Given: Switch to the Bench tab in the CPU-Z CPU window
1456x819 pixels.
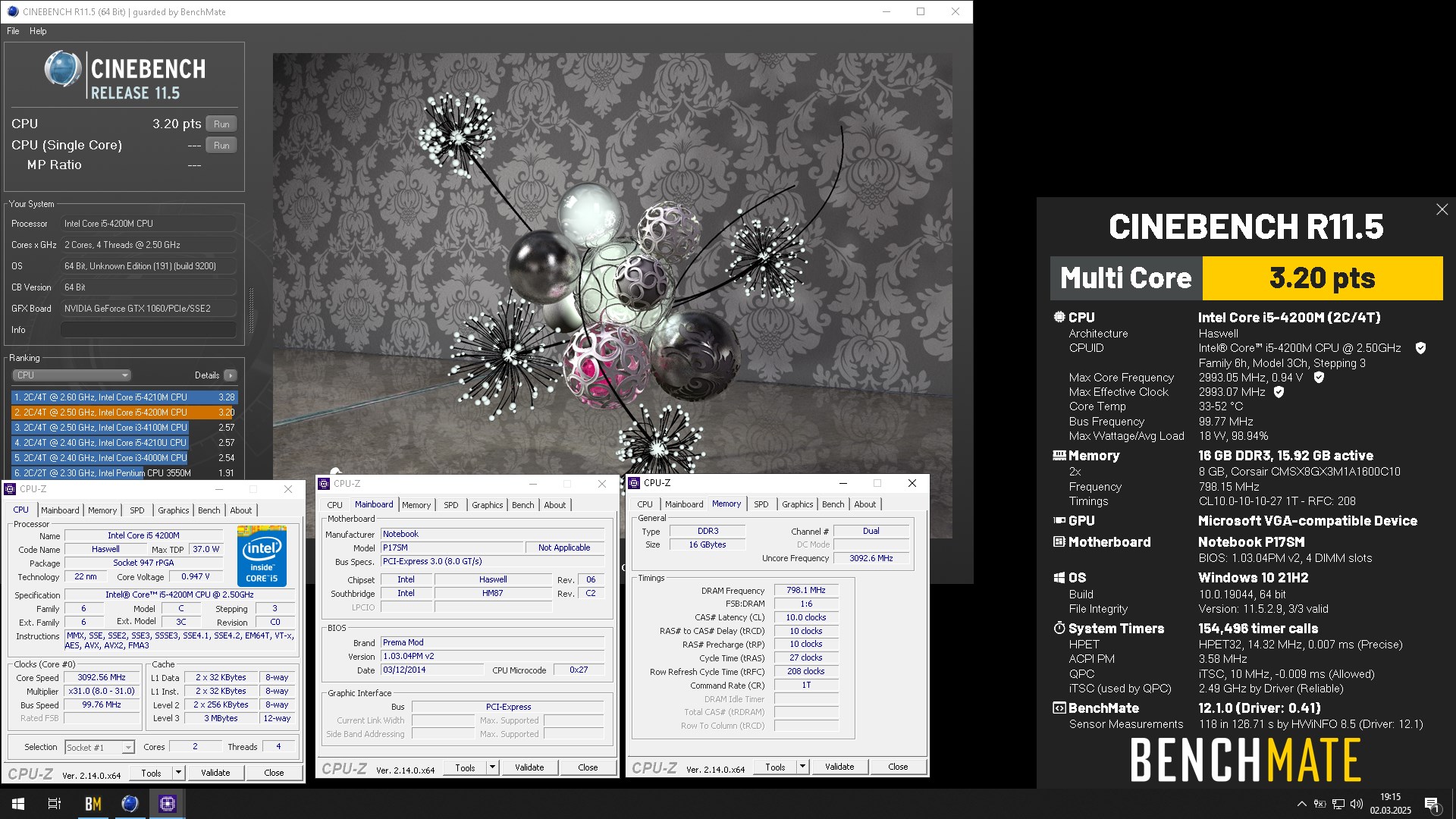Looking at the screenshot, I should point(209,510).
